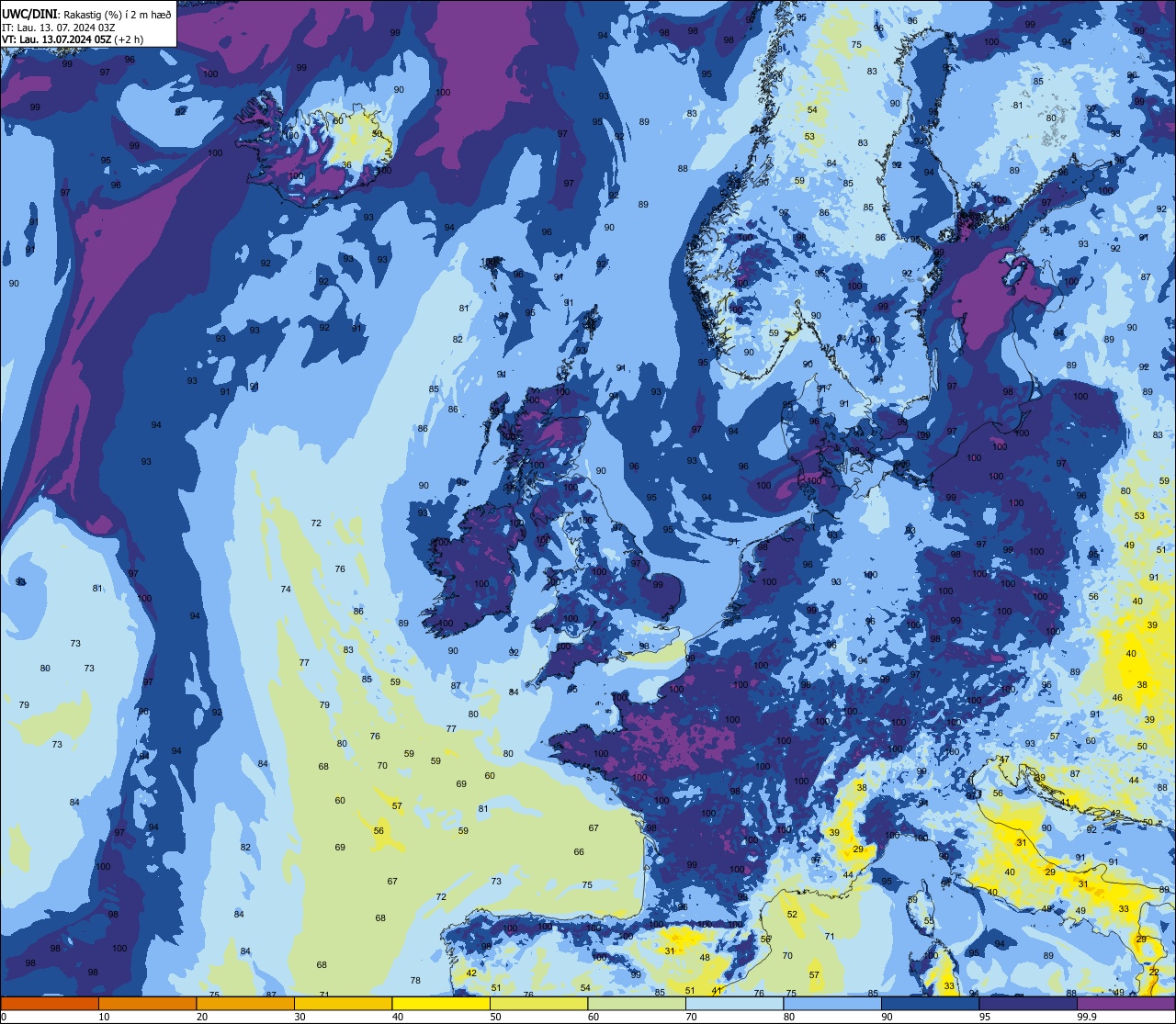
Task: Click the legend tick label "10"
Action: [x=104, y=1017]
